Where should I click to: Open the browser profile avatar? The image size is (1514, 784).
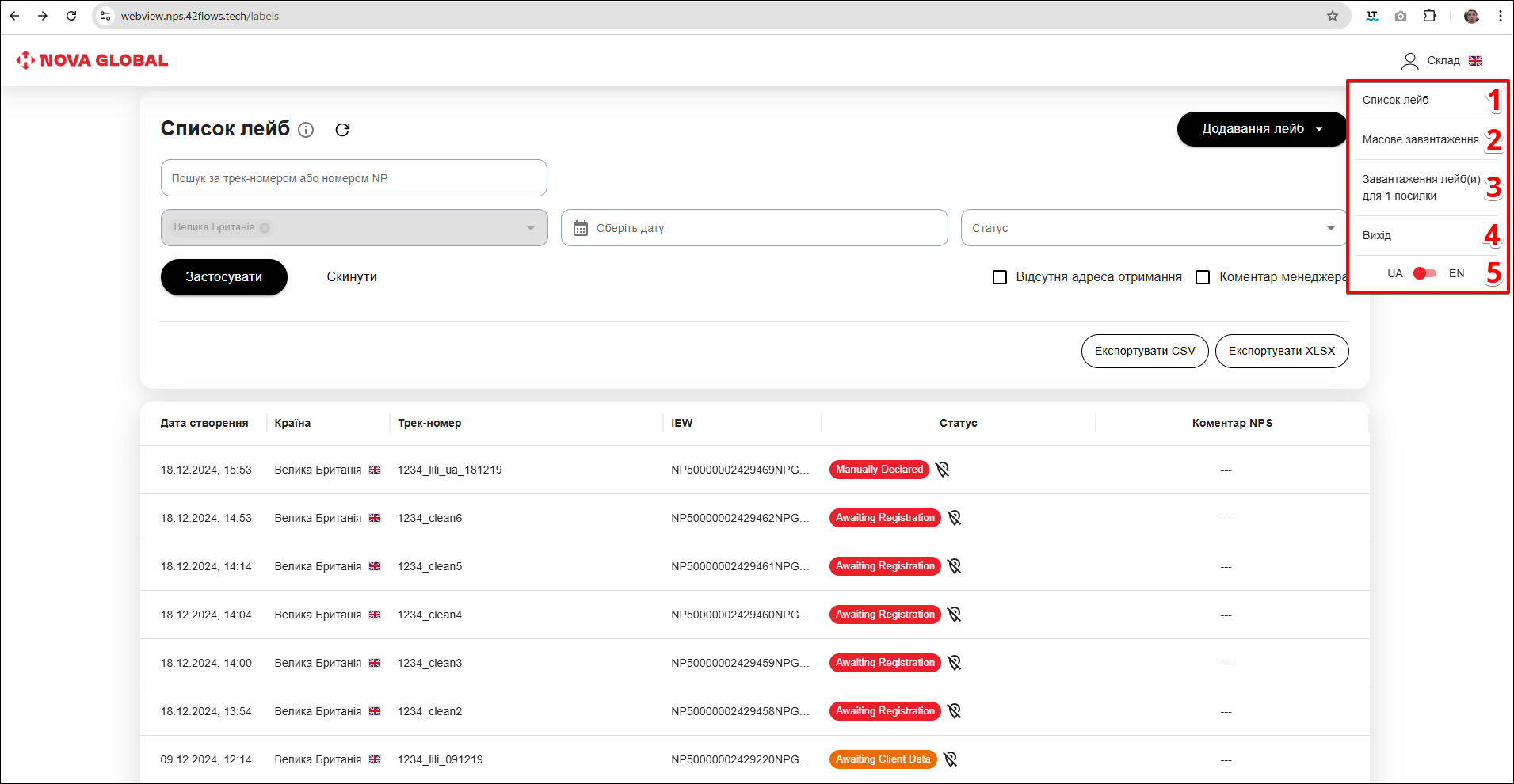tap(1471, 16)
